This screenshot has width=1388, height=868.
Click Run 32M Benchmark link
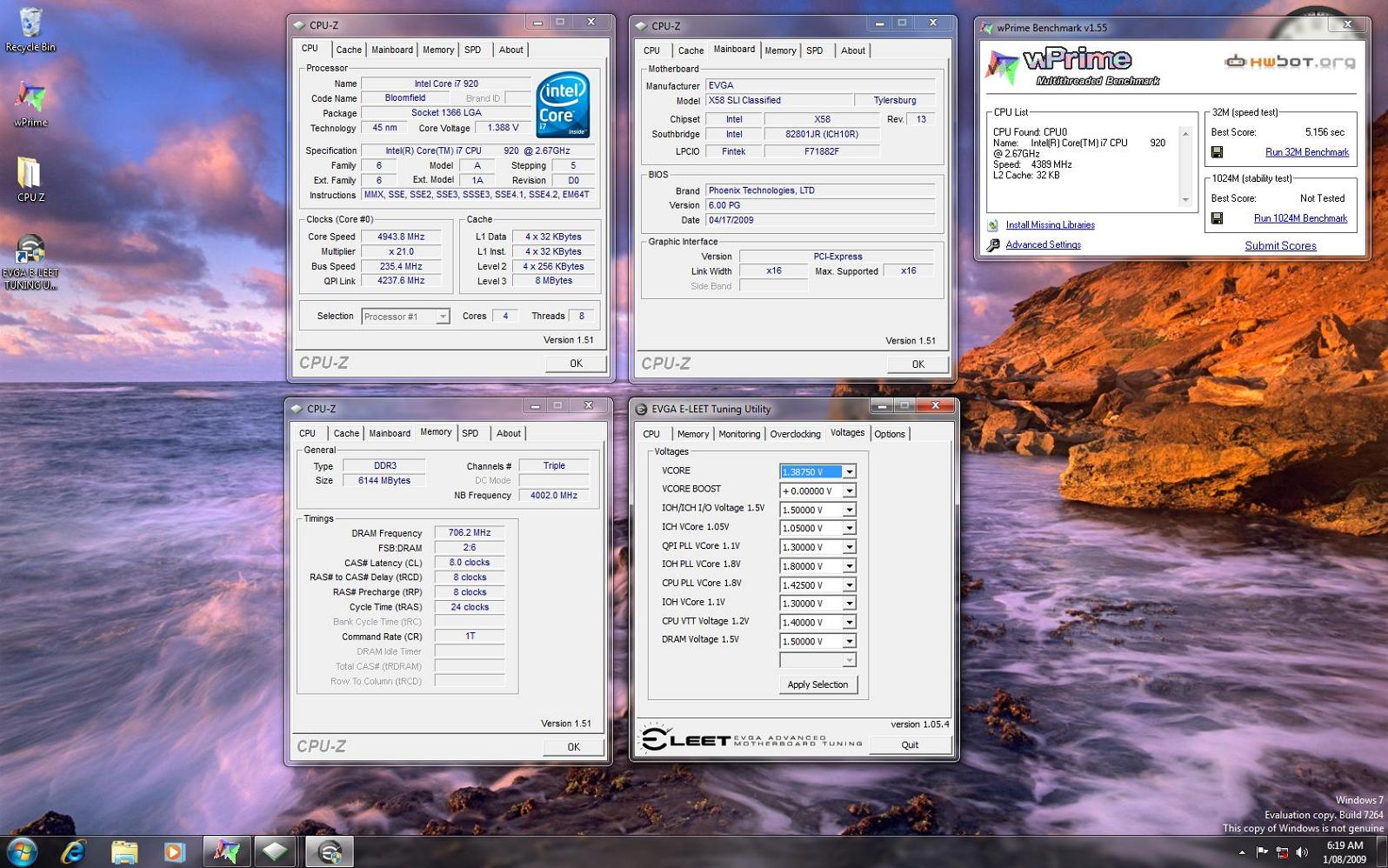[x=1307, y=152]
